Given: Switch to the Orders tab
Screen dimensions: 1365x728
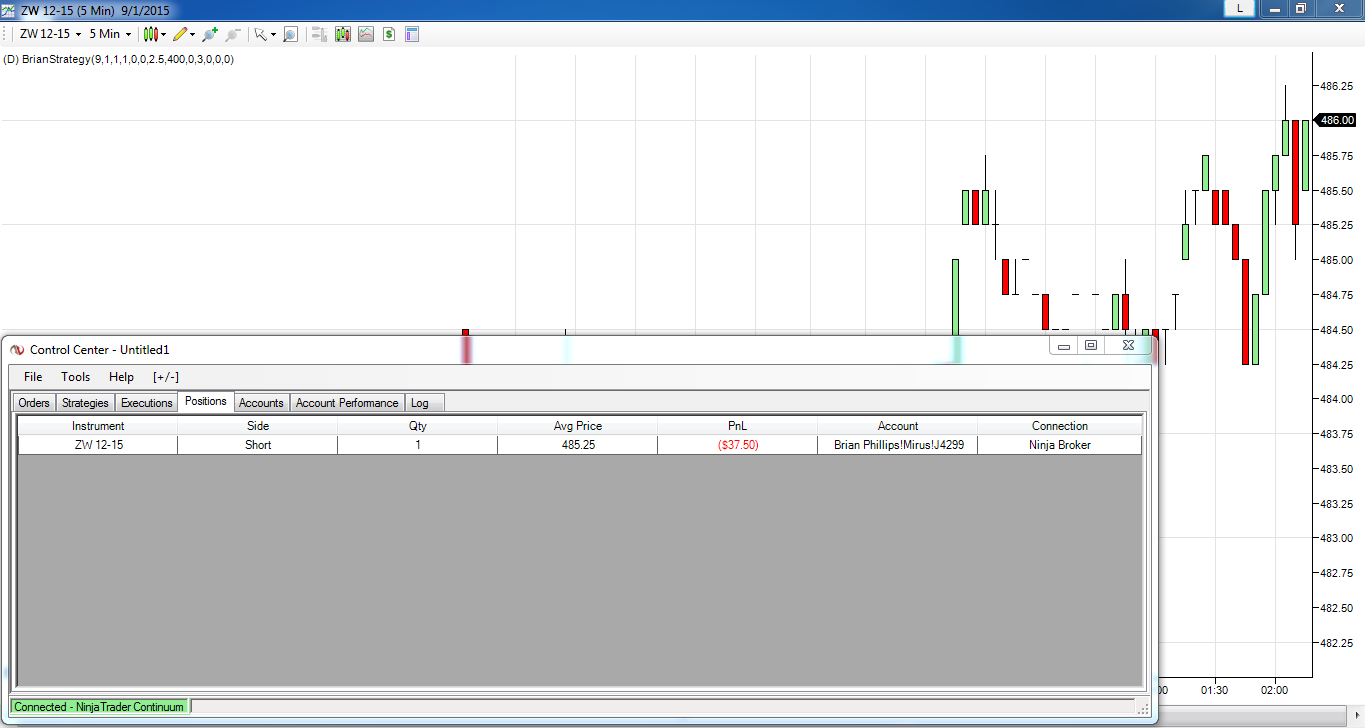Looking at the screenshot, I should [34, 403].
